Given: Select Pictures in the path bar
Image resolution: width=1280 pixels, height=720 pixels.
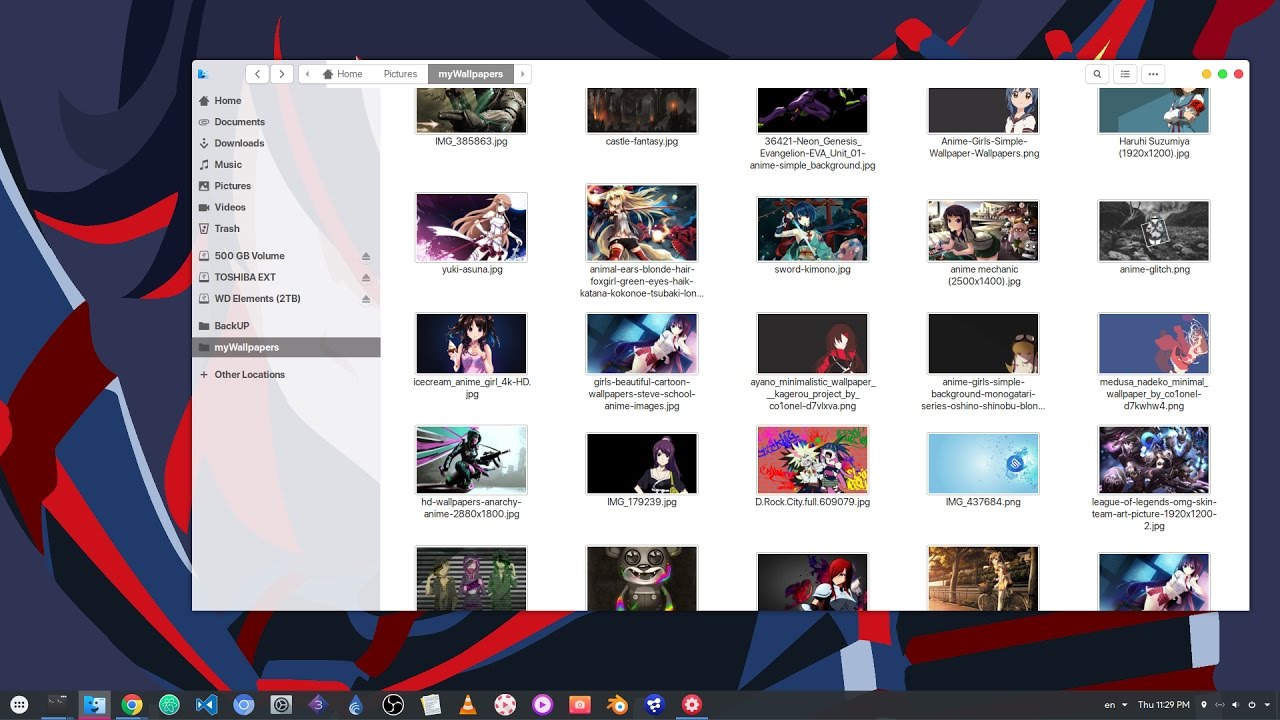Looking at the screenshot, I should [x=400, y=74].
